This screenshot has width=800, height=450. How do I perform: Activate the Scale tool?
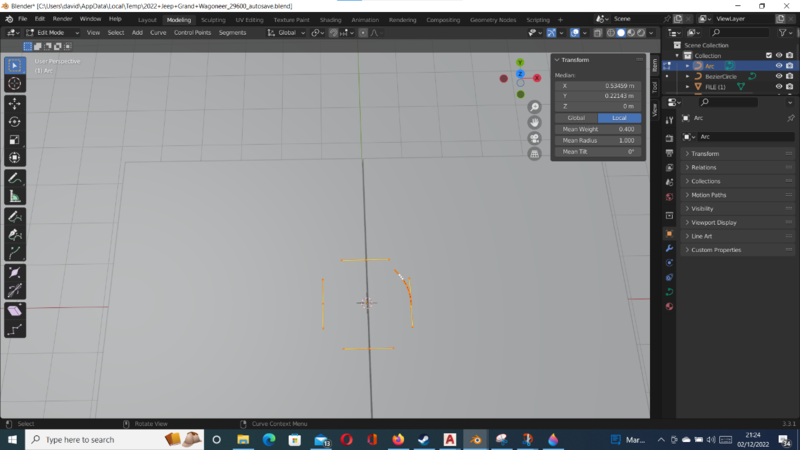pos(15,140)
